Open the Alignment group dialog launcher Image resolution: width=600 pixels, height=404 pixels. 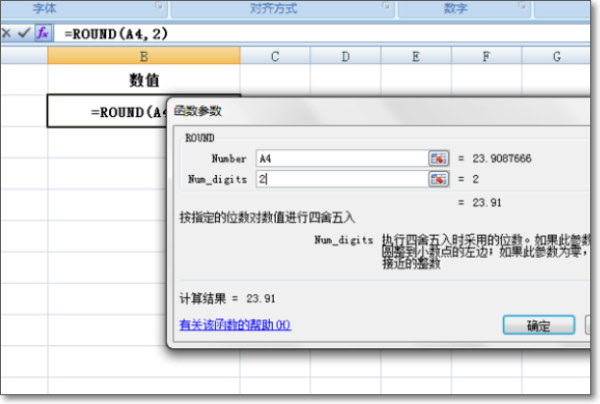386,6
